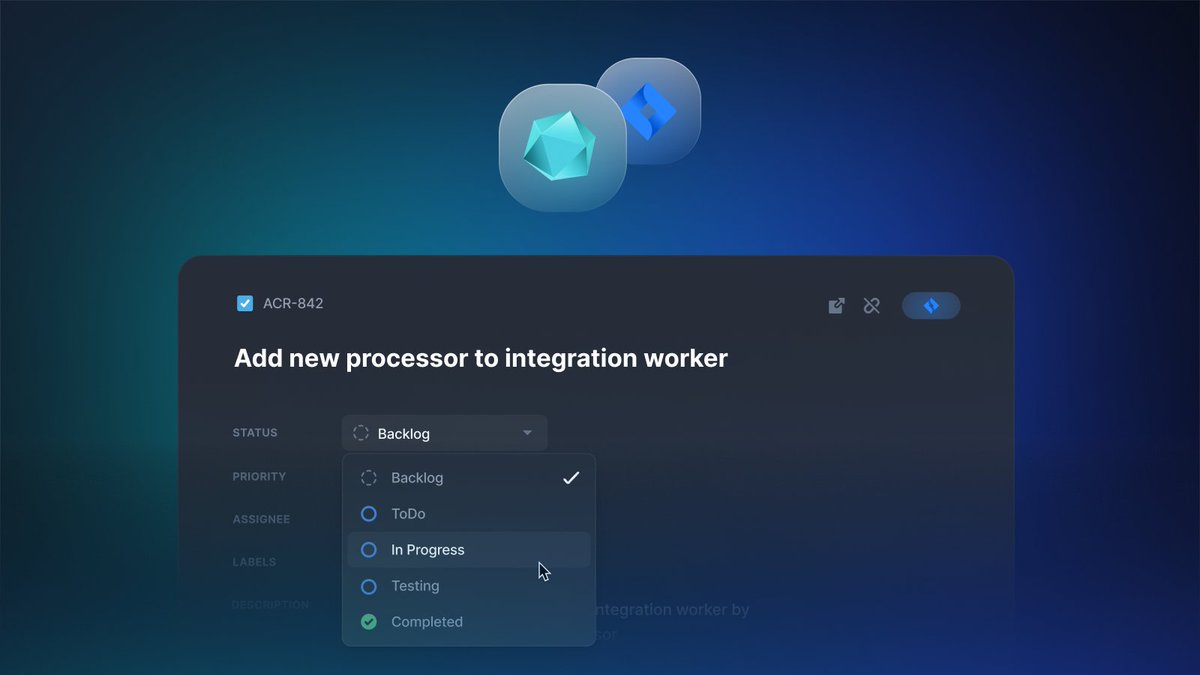Click the green Completed check icon
Screen dimensions: 1200x675
(369, 622)
